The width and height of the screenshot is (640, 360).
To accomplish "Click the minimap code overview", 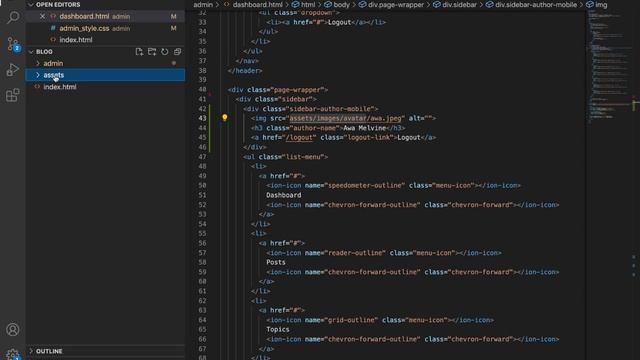I will click(x=610, y=65).
